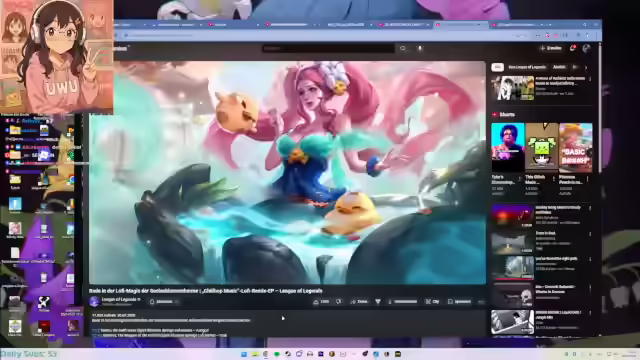Open the Lethal Company desktop shortcut
Screen dimensions: 640x360
pyautogui.click(x=44, y=328)
